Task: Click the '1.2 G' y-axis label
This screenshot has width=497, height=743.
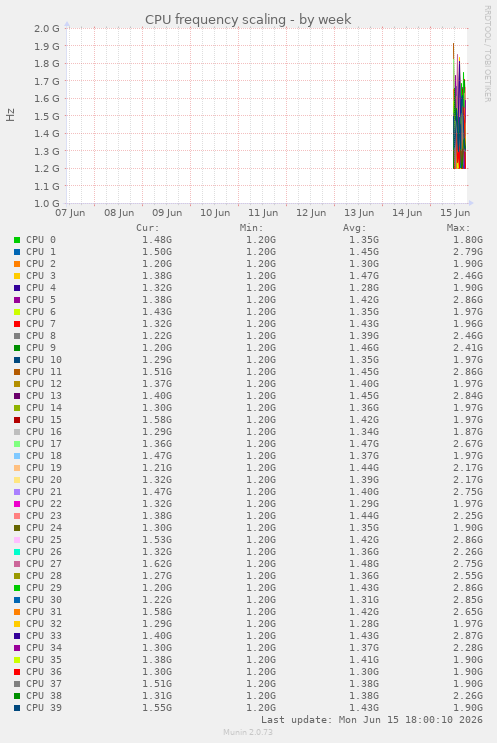Action: [46, 169]
